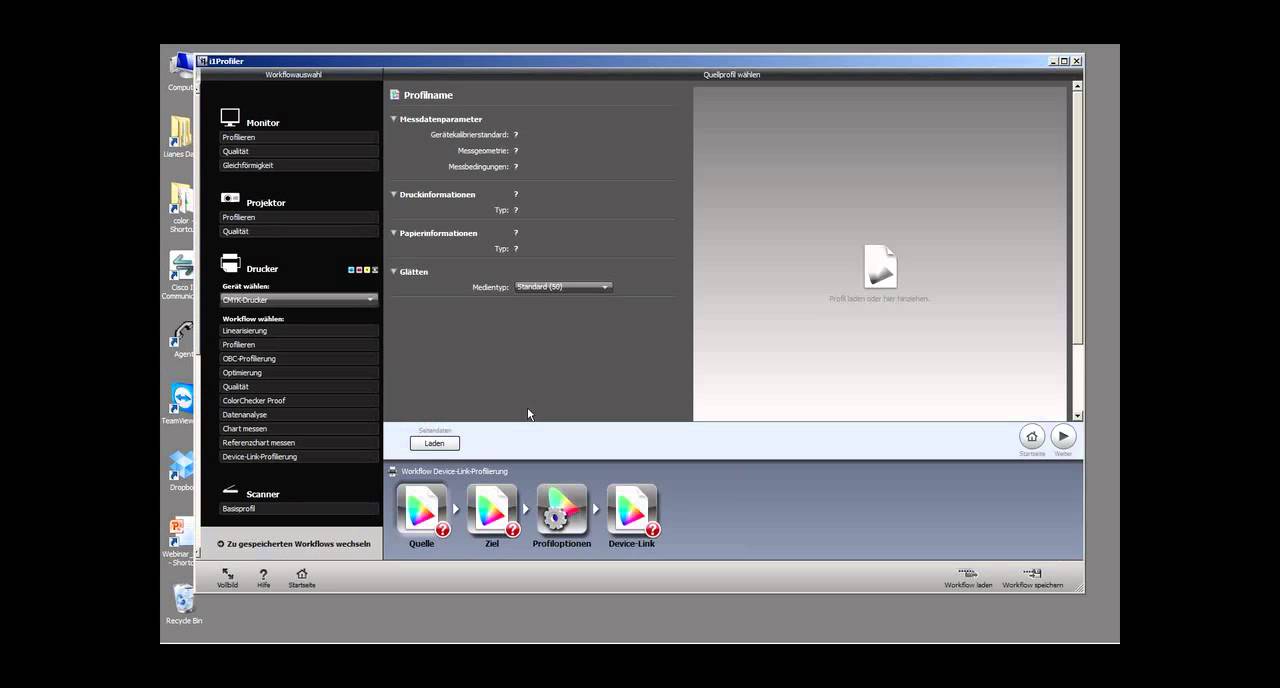Click the Quellprofil wählen header
This screenshot has height=688, width=1280.
click(x=732, y=74)
